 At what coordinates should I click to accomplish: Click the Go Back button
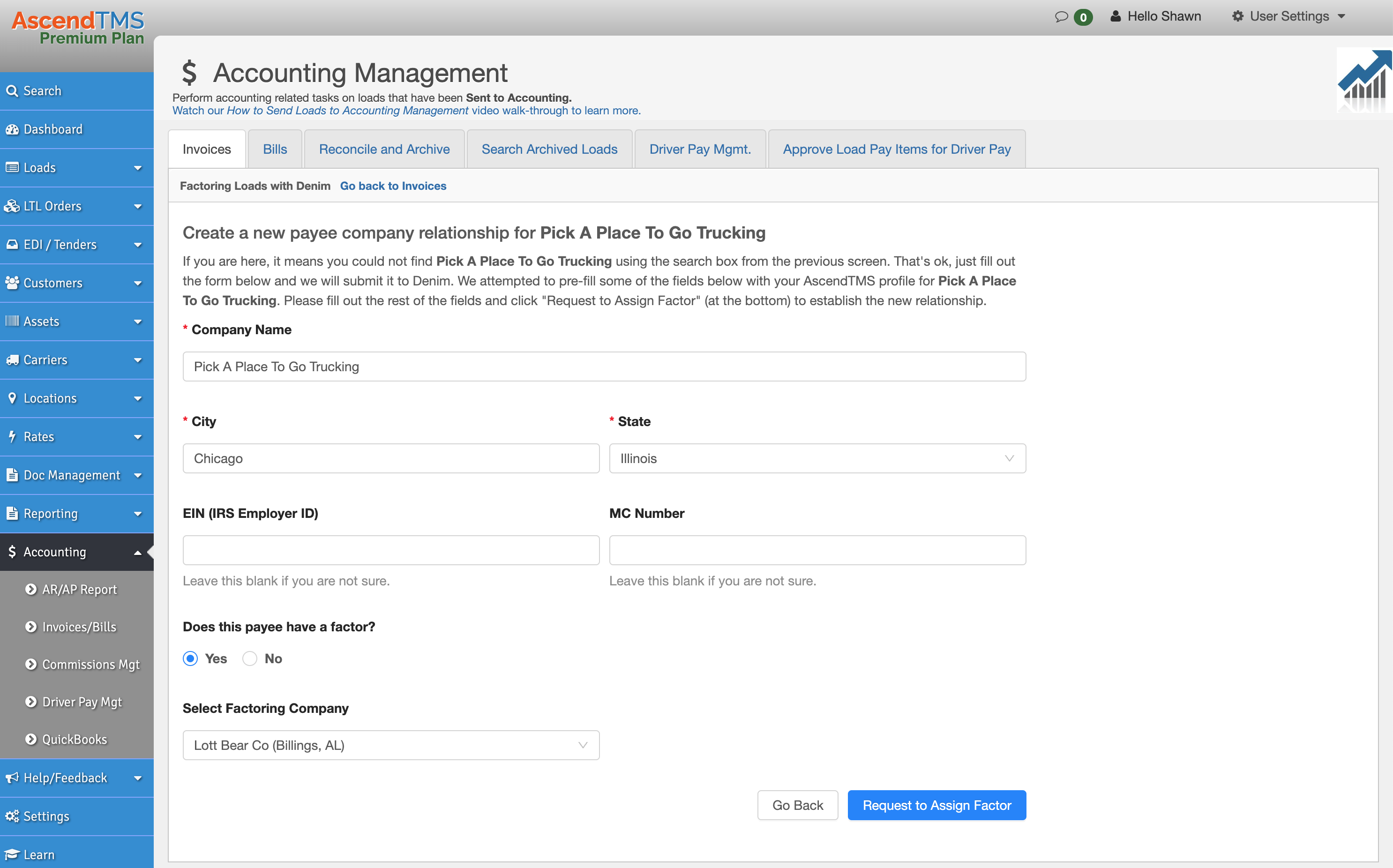pyautogui.click(x=797, y=805)
